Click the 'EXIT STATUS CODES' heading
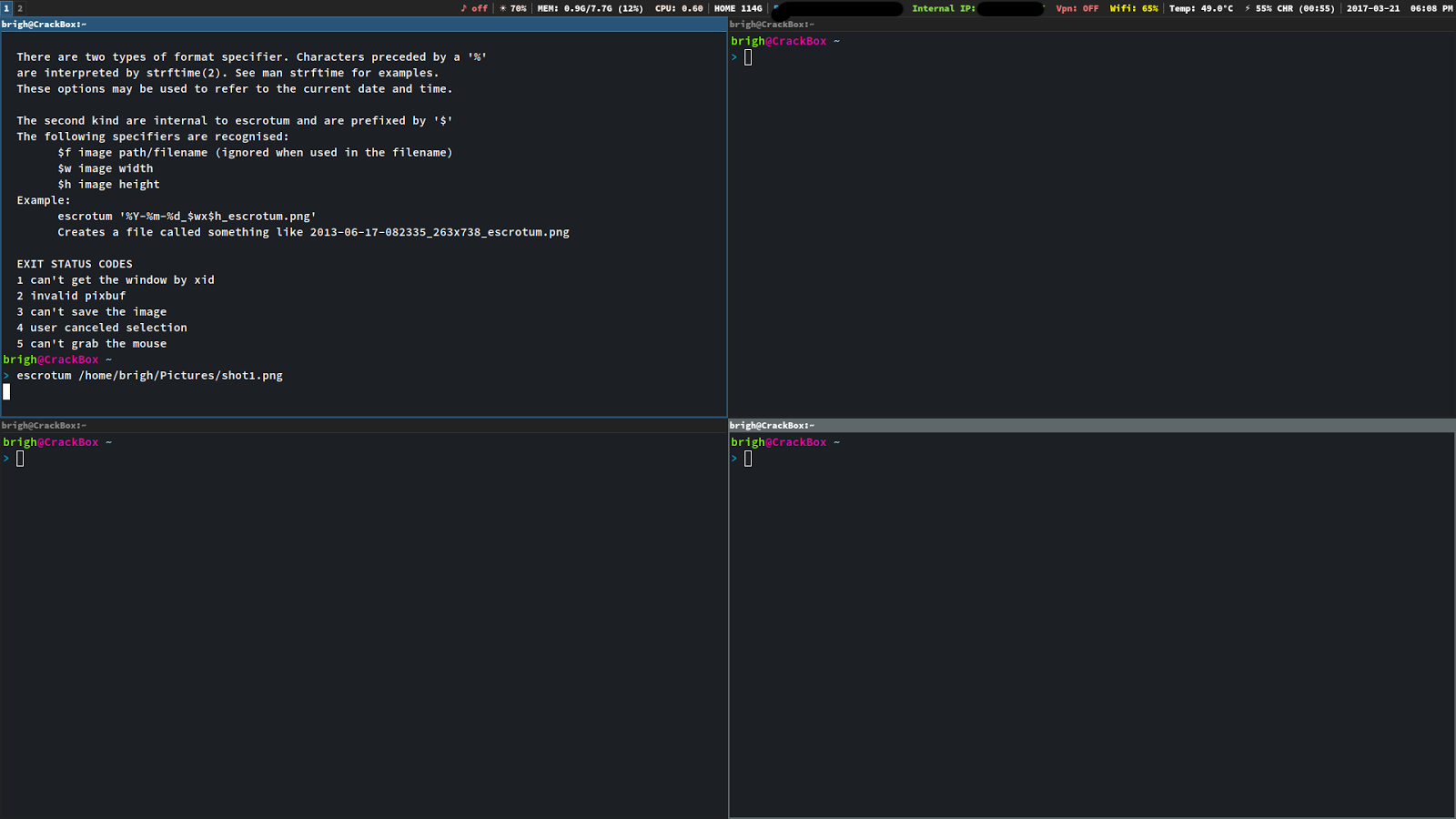1456x819 pixels. [75, 264]
